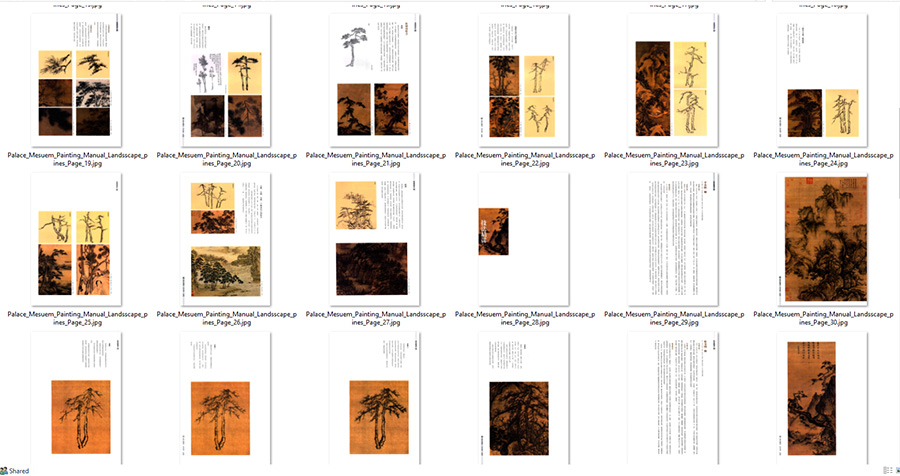The image size is (900, 476).
Task: Select the Page_30 landscape painting thumbnail
Action: (823, 239)
